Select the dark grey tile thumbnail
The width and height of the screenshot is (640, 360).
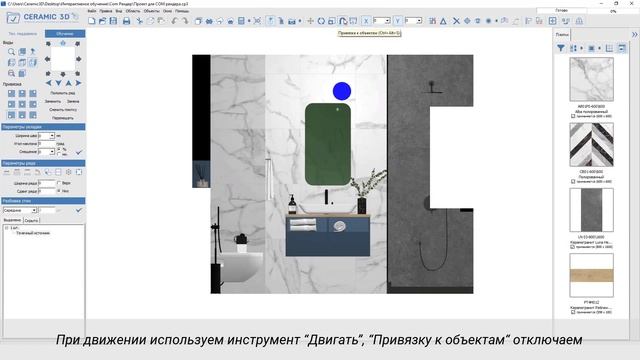point(591,210)
